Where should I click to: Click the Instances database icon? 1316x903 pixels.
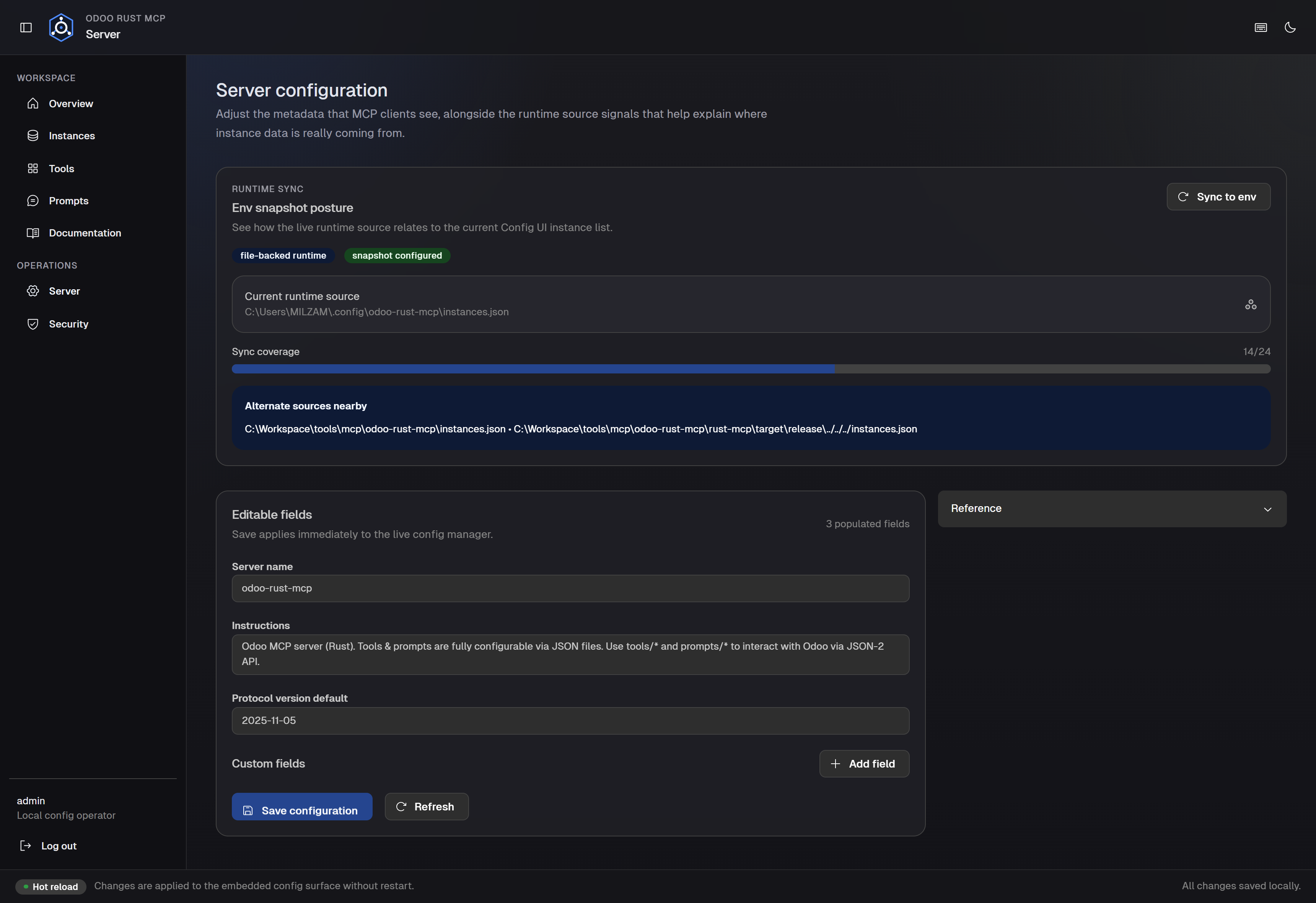pos(33,136)
